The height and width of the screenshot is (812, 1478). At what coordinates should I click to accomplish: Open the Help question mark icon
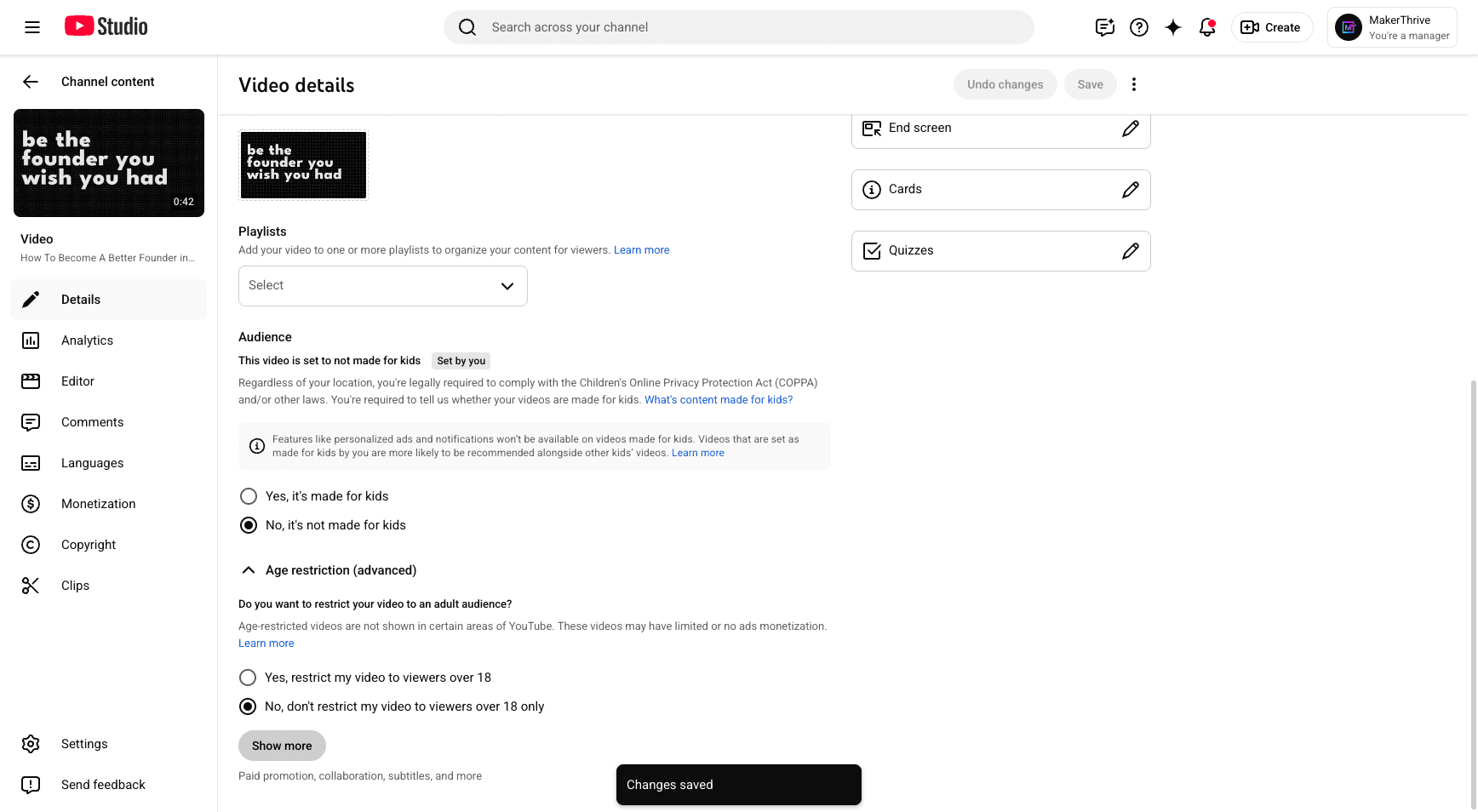pos(1139,27)
